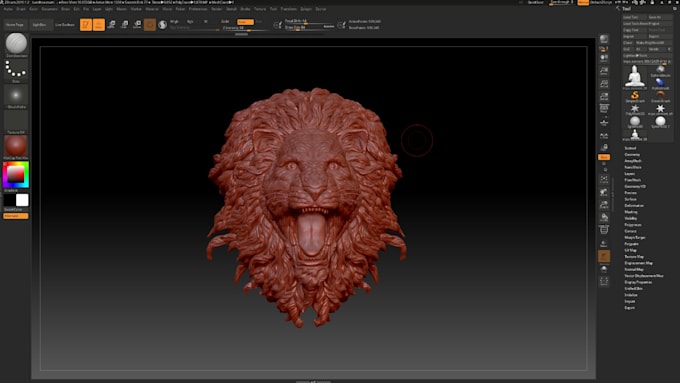Click the AAHalf icon
680x383 pixels.
(604, 96)
